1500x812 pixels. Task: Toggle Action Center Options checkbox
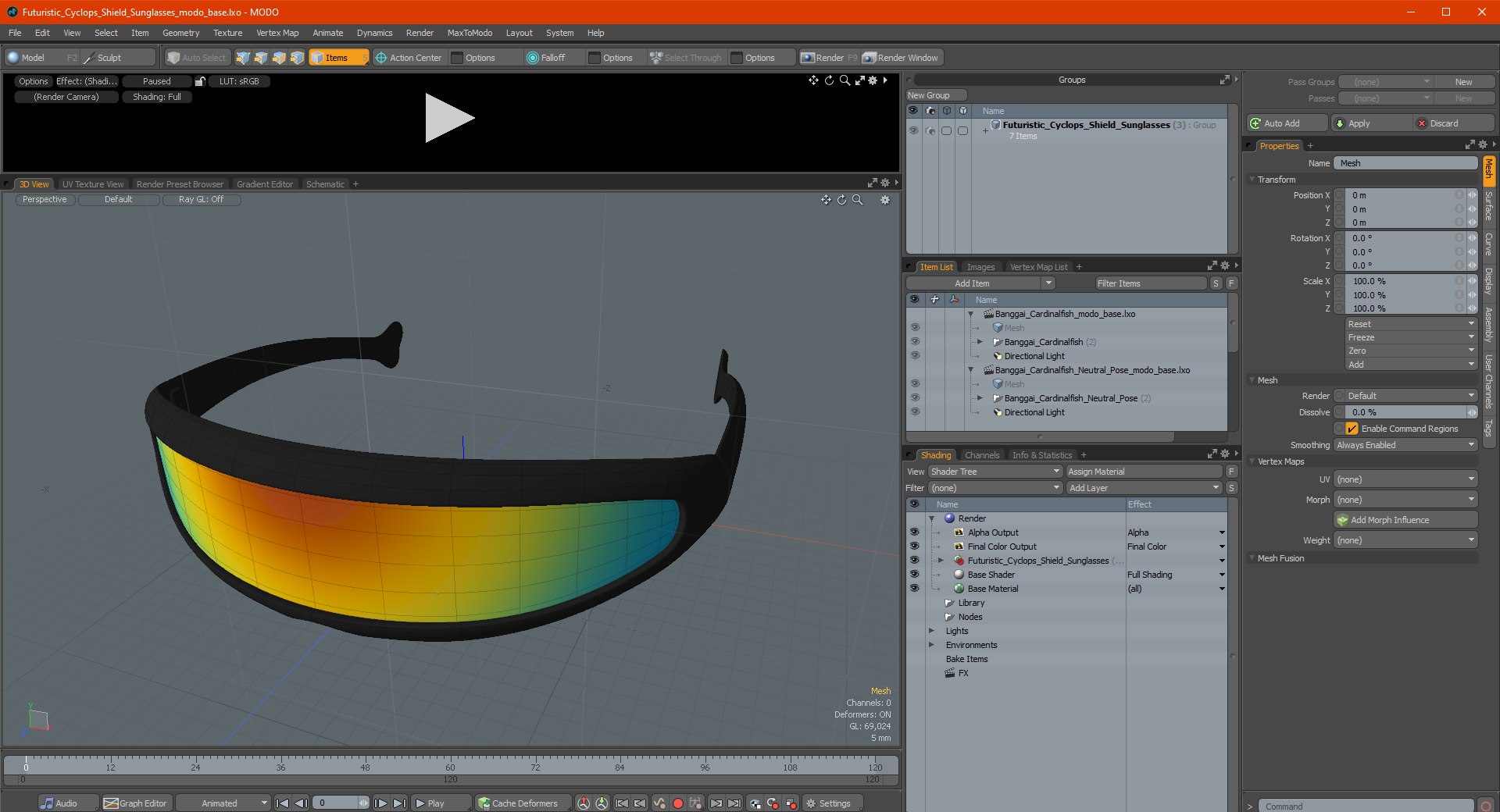point(457,58)
